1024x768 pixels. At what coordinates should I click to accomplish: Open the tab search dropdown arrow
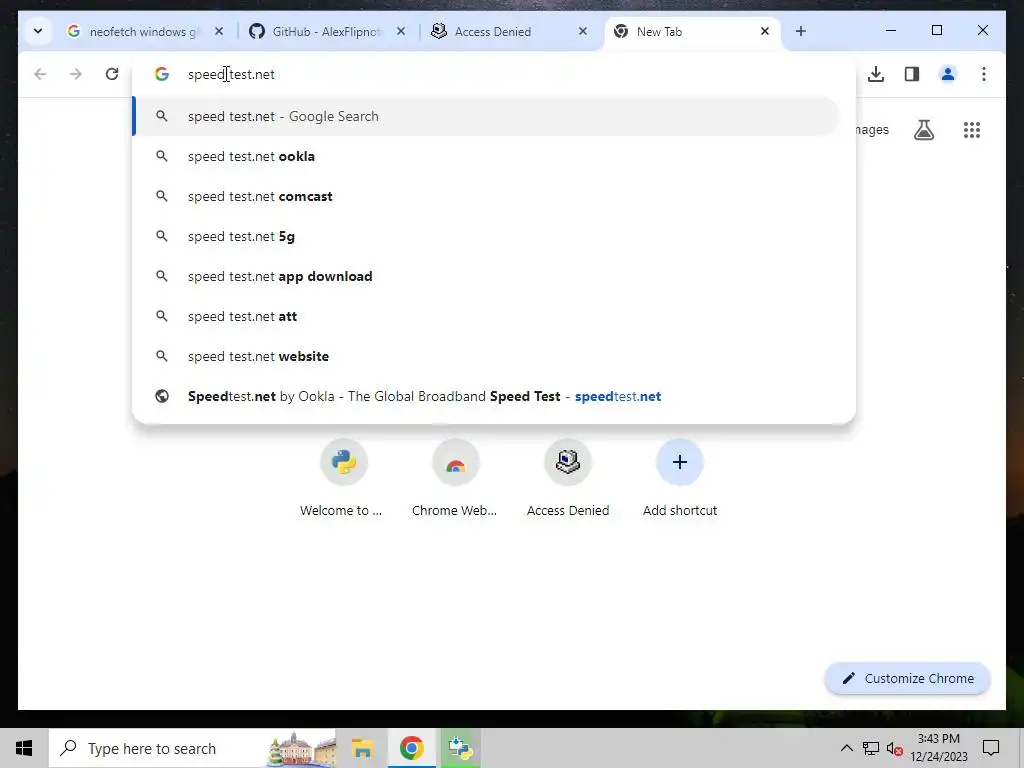pos(38,31)
